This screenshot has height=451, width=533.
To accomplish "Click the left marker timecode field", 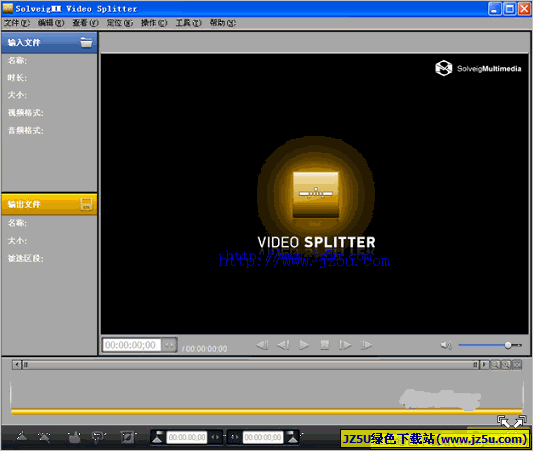I will tap(187, 437).
